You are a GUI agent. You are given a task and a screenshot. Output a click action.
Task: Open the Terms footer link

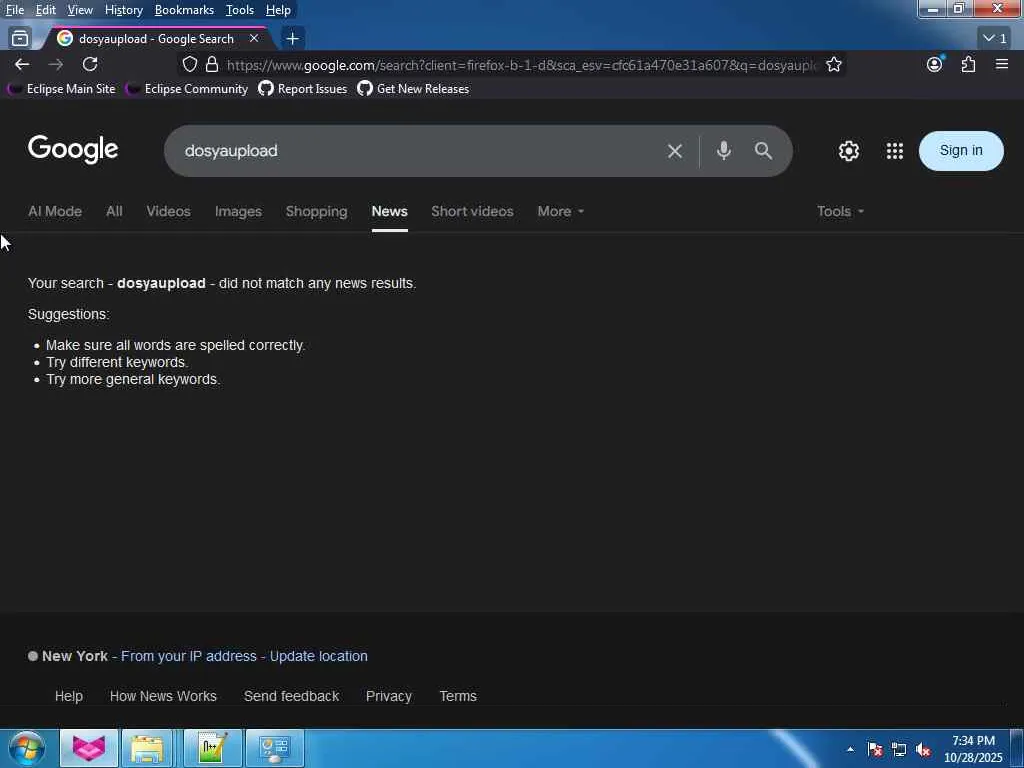[458, 696]
